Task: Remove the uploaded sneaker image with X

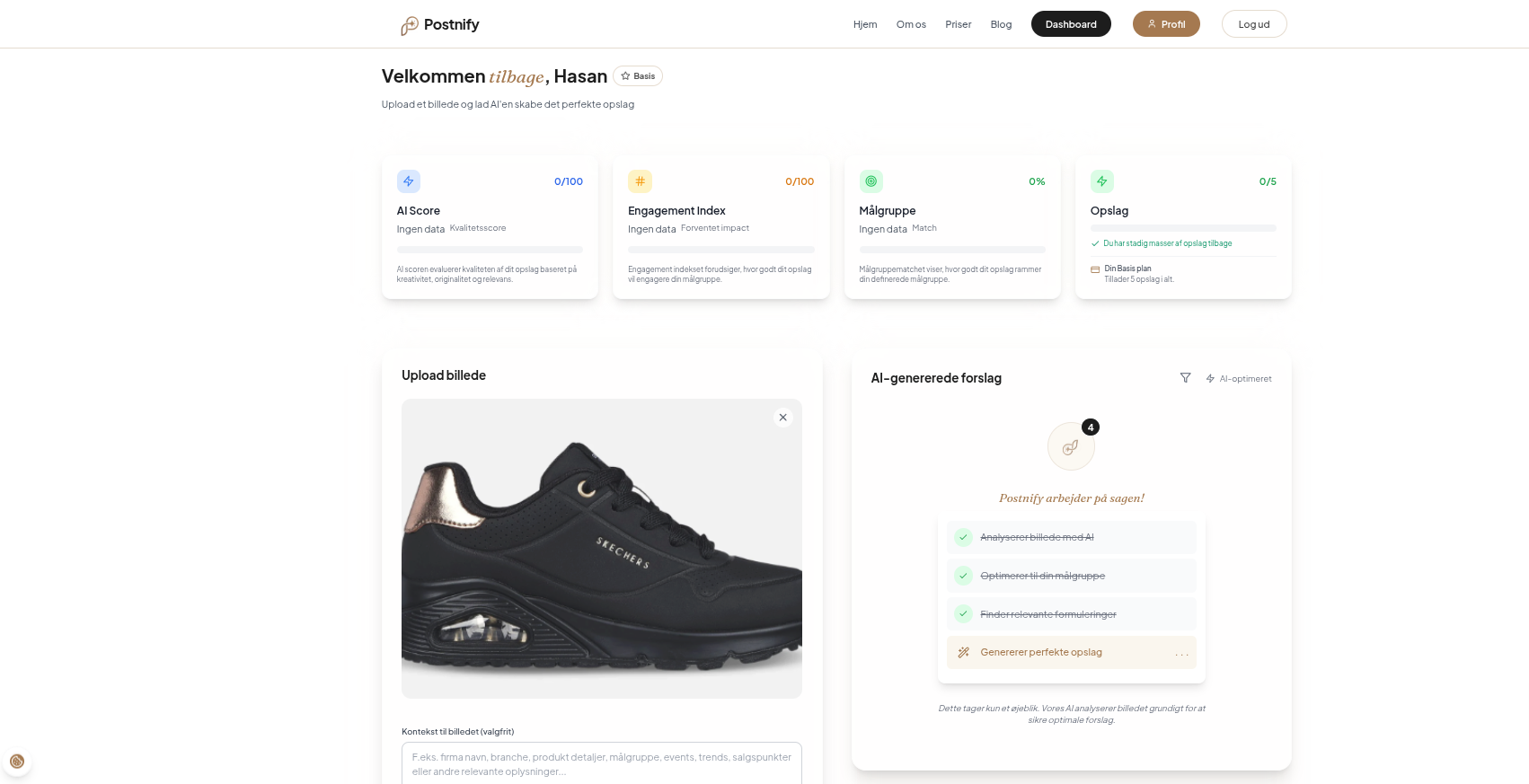Action: point(783,418)
